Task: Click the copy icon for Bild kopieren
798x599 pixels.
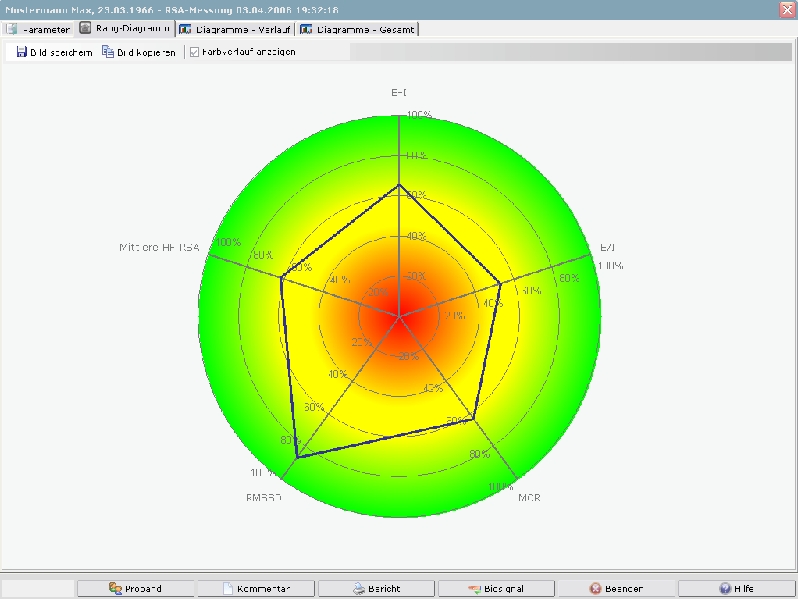Action: 108,52
